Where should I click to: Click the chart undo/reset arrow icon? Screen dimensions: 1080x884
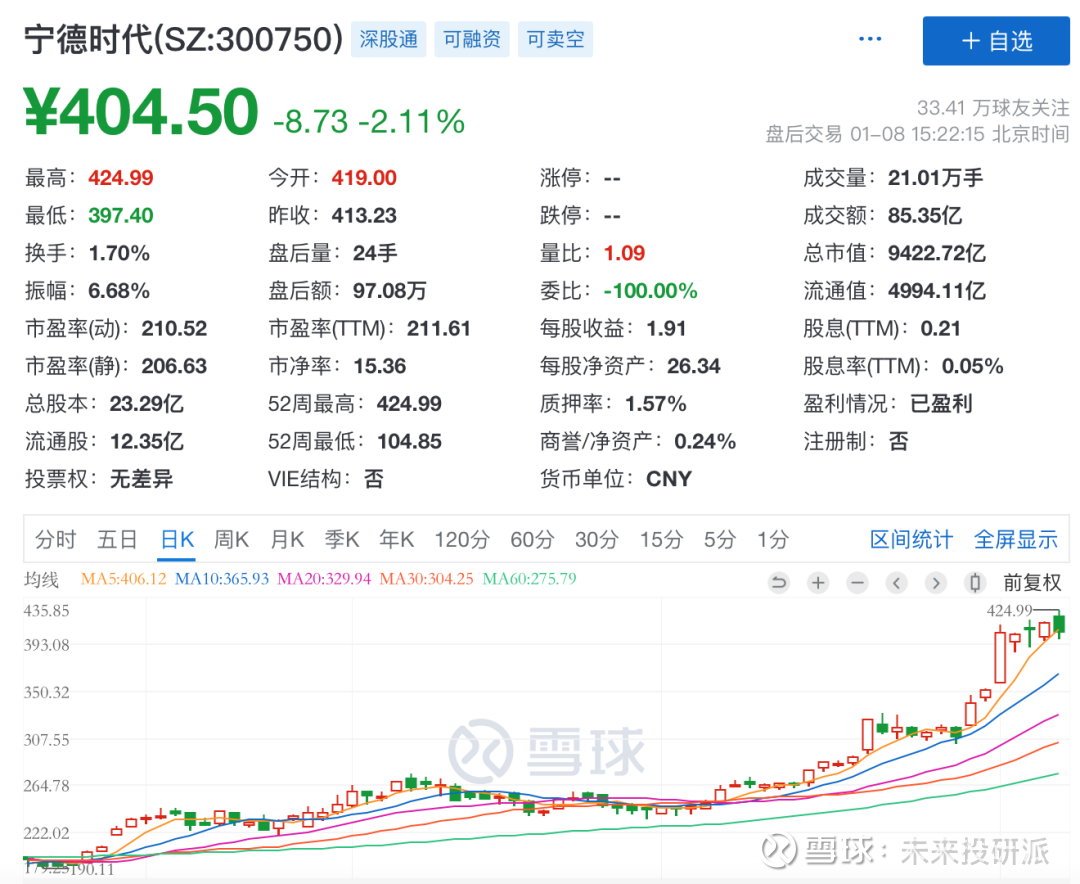pos(778,583)
